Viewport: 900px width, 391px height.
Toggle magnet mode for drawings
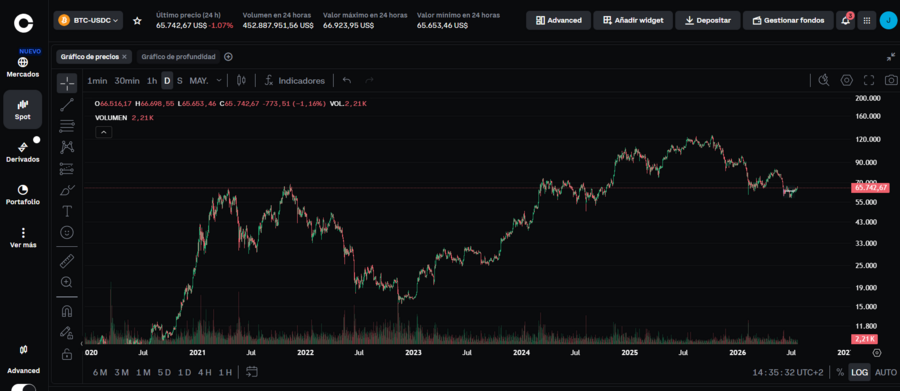tap(67, 311)
